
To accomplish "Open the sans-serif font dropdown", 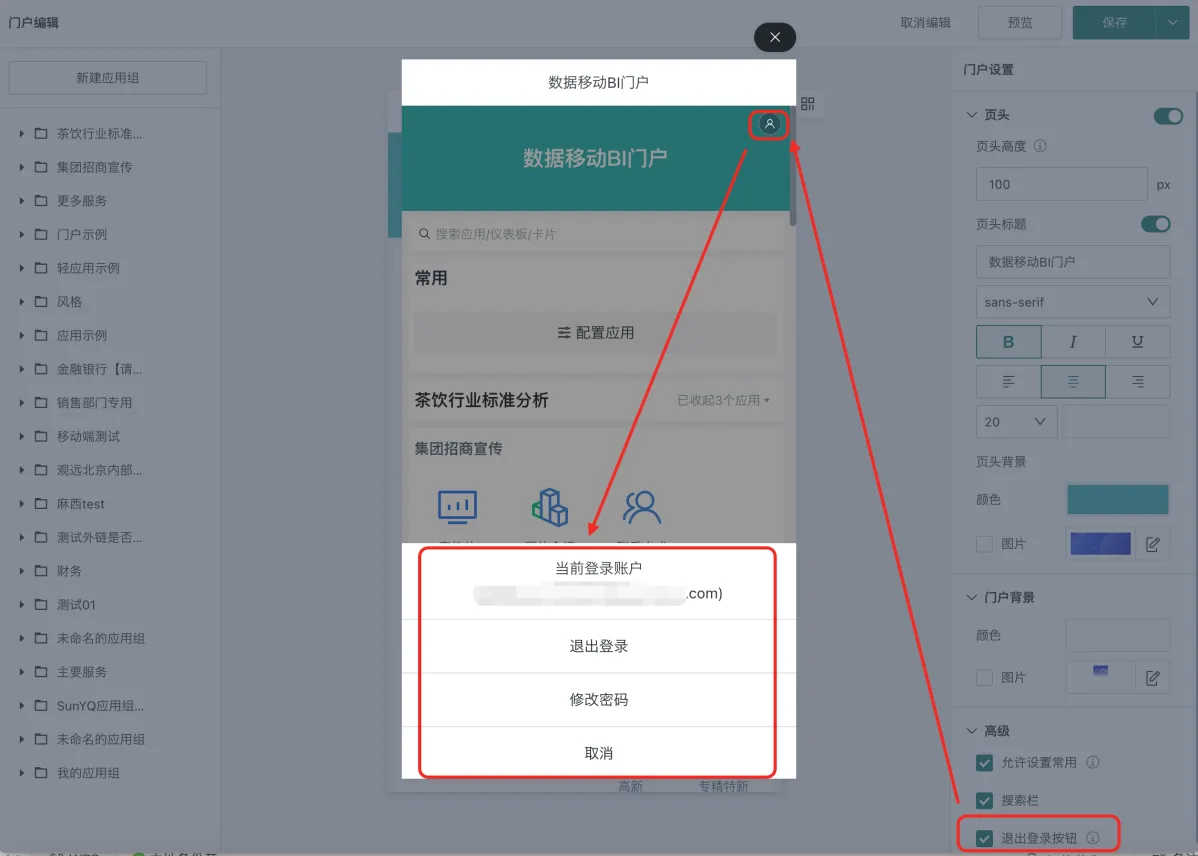I will pyautogui.click(x=1072, y=302).
